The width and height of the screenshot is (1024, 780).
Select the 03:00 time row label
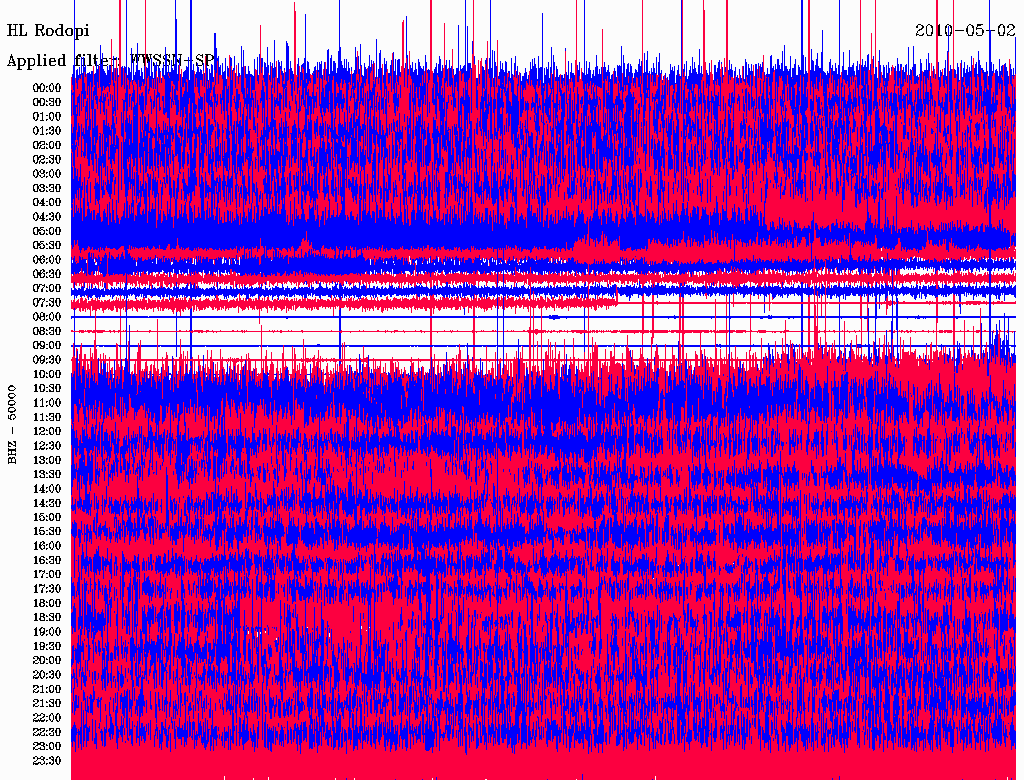[47, 174]
